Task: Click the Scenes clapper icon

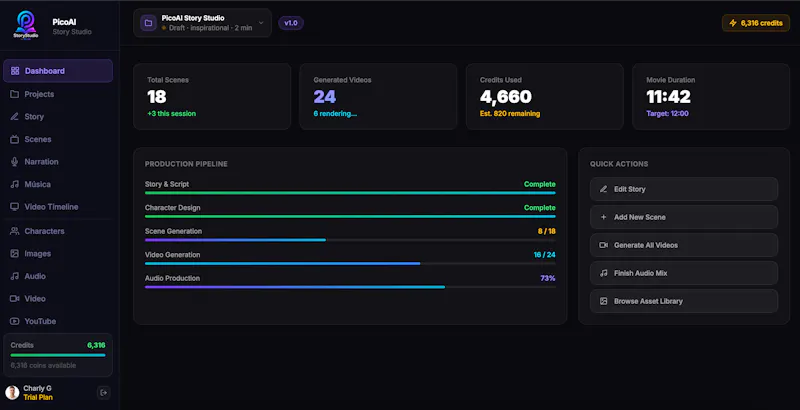Action: tap(15, 139)
